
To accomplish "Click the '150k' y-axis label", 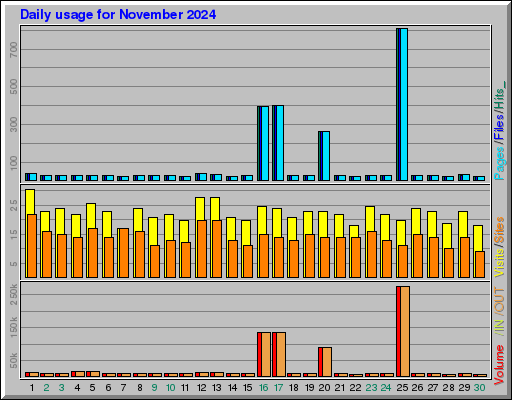I will (14, 327).
